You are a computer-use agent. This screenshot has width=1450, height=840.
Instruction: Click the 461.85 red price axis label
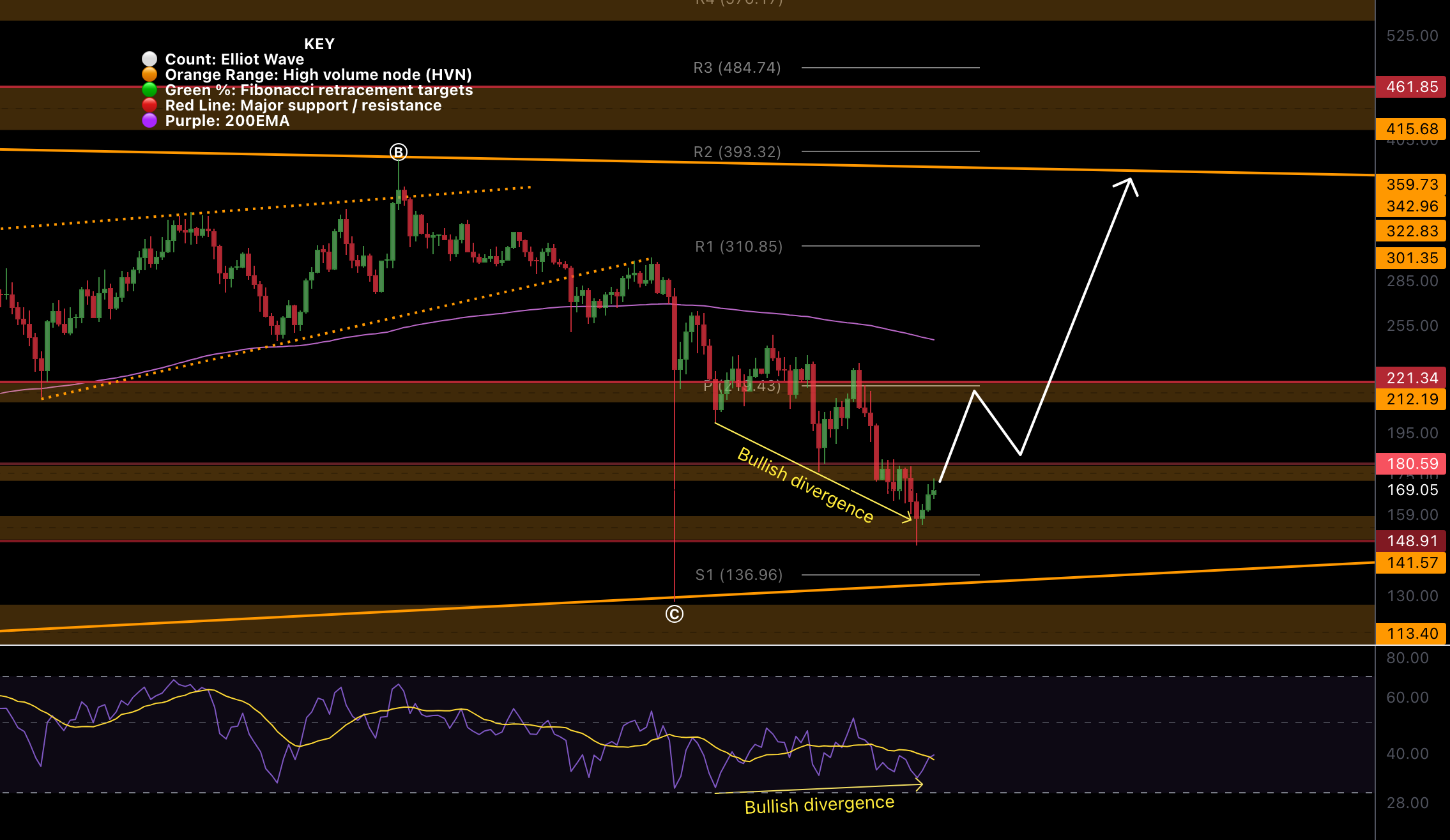point(1412,87)
